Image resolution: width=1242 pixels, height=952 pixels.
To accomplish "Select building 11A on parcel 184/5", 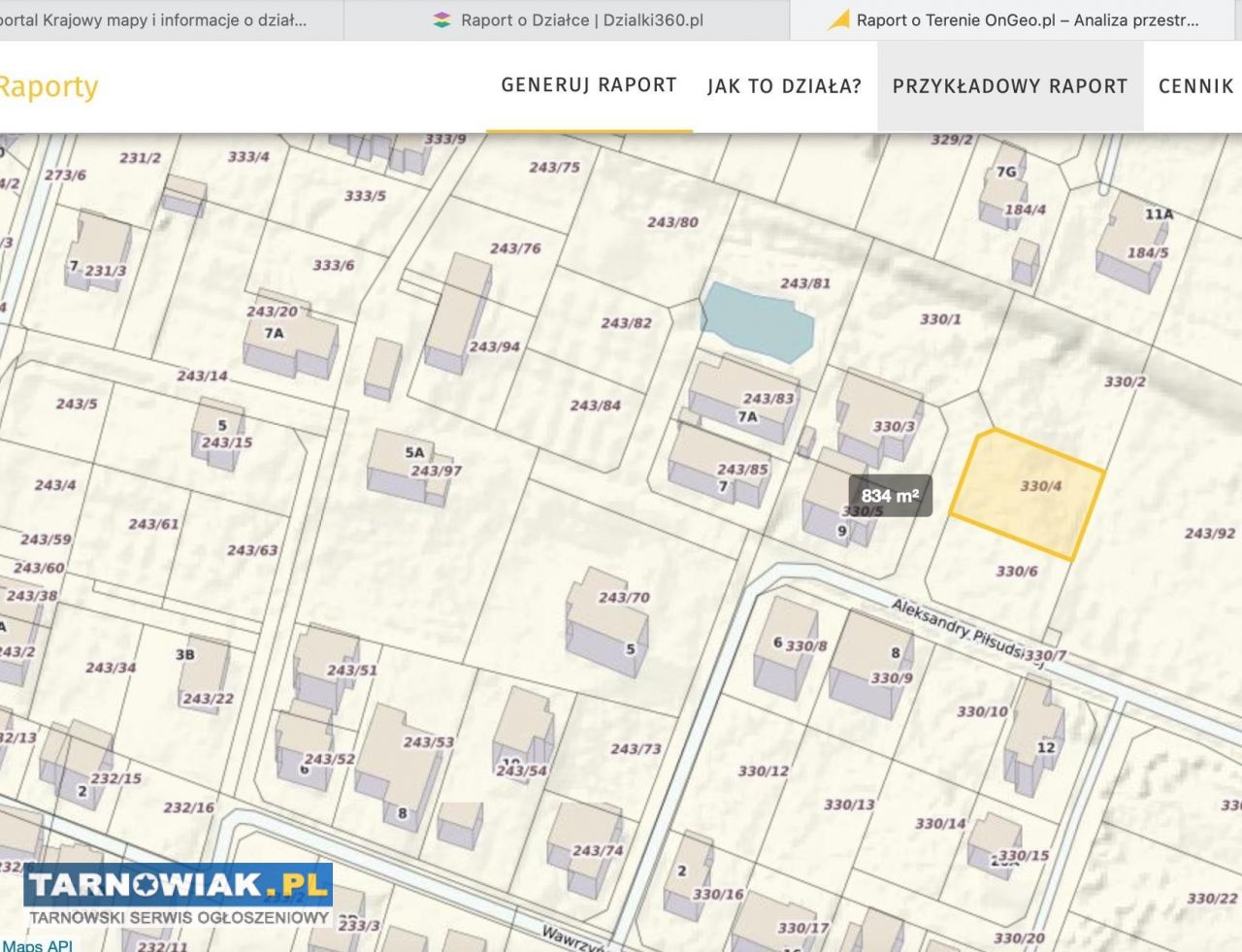I will pyautogui.click(x=1133, y=243).
